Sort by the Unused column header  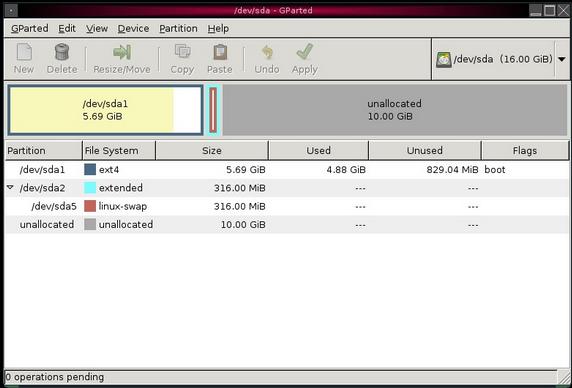click(425, 151)
